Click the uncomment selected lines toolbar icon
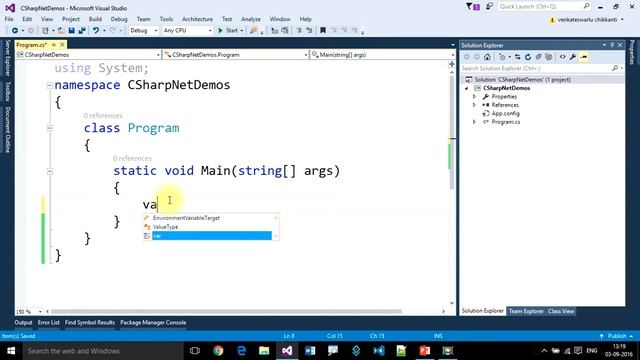Viewport: 640px width, 360px height. coord(309,31)
